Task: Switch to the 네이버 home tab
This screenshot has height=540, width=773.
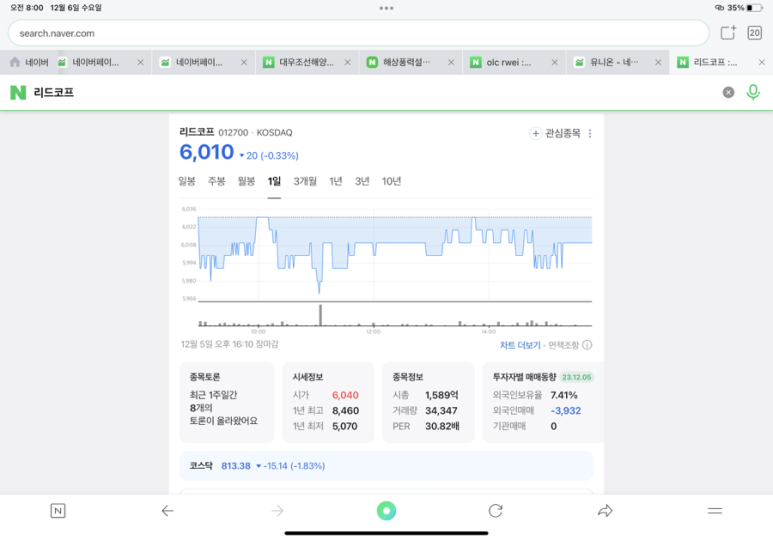Action: click(x=30, y=62)
